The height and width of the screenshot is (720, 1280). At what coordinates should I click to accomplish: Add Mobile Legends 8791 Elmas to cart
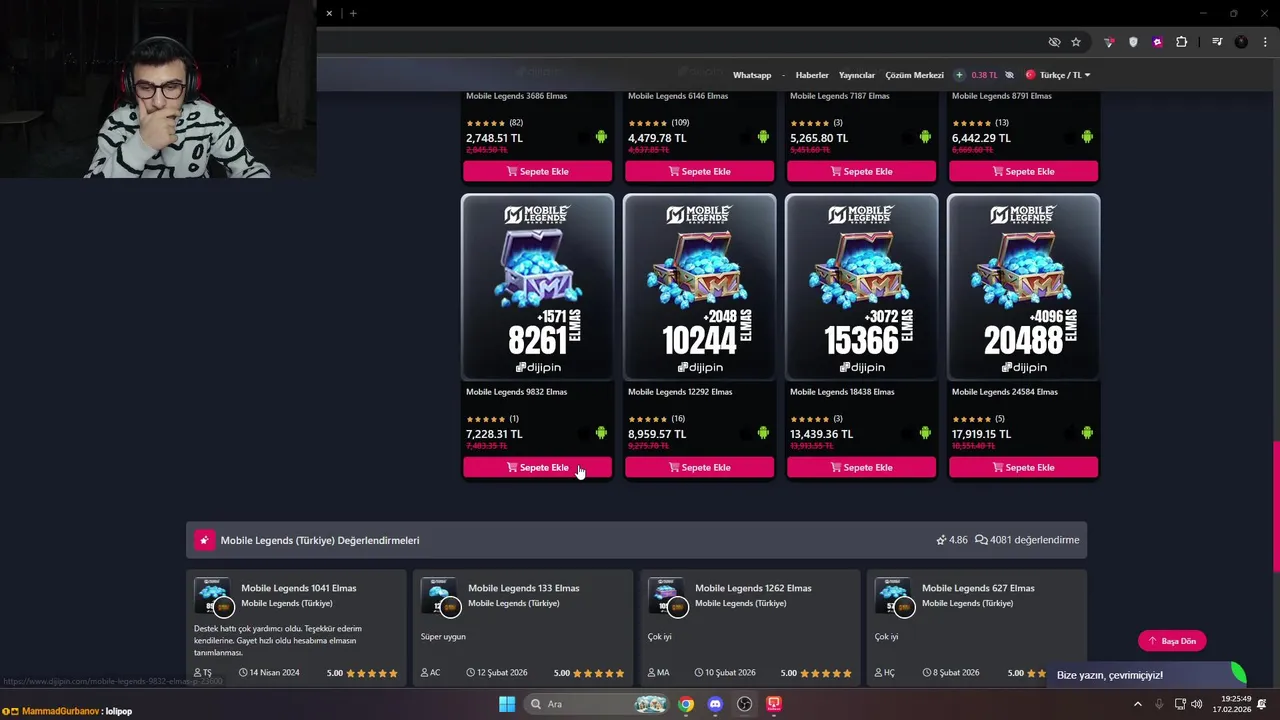[x=1023, y=171]
